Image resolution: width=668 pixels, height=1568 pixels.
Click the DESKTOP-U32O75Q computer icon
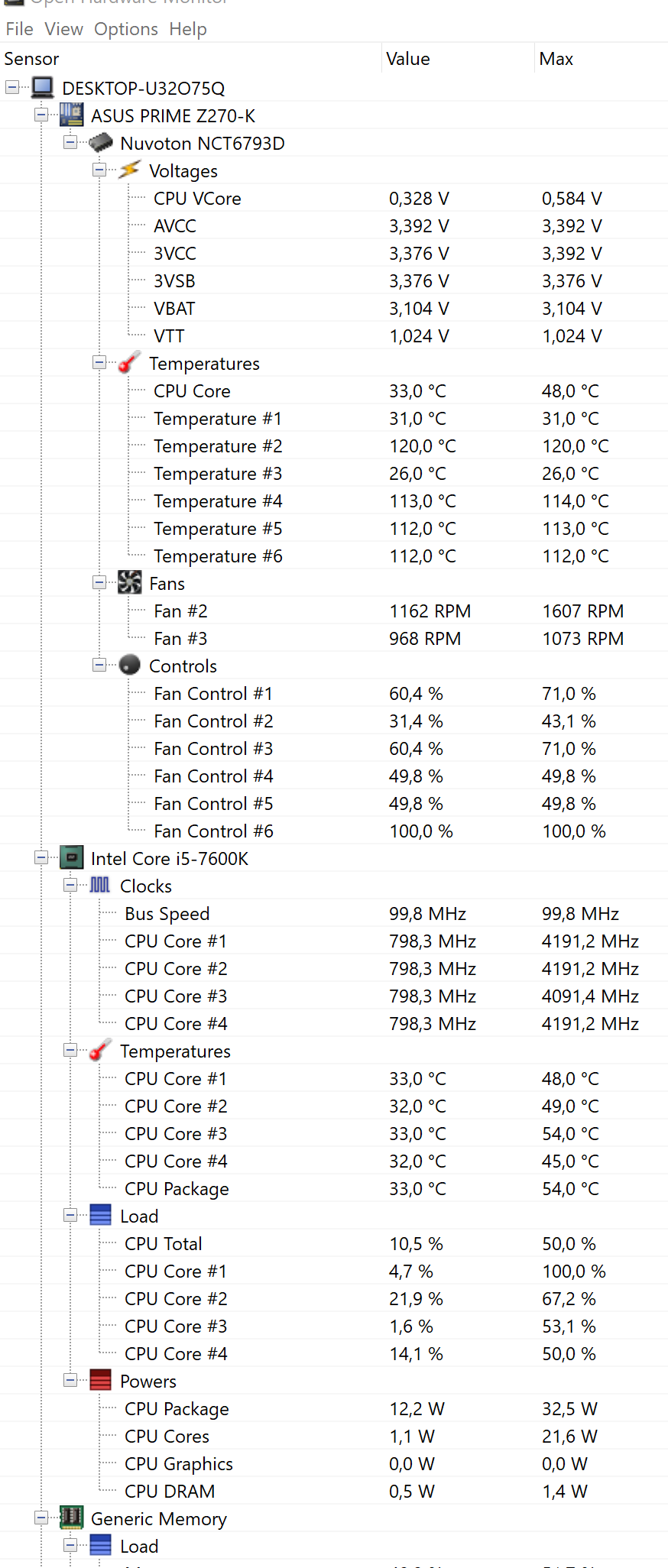(x=43, y=88)
